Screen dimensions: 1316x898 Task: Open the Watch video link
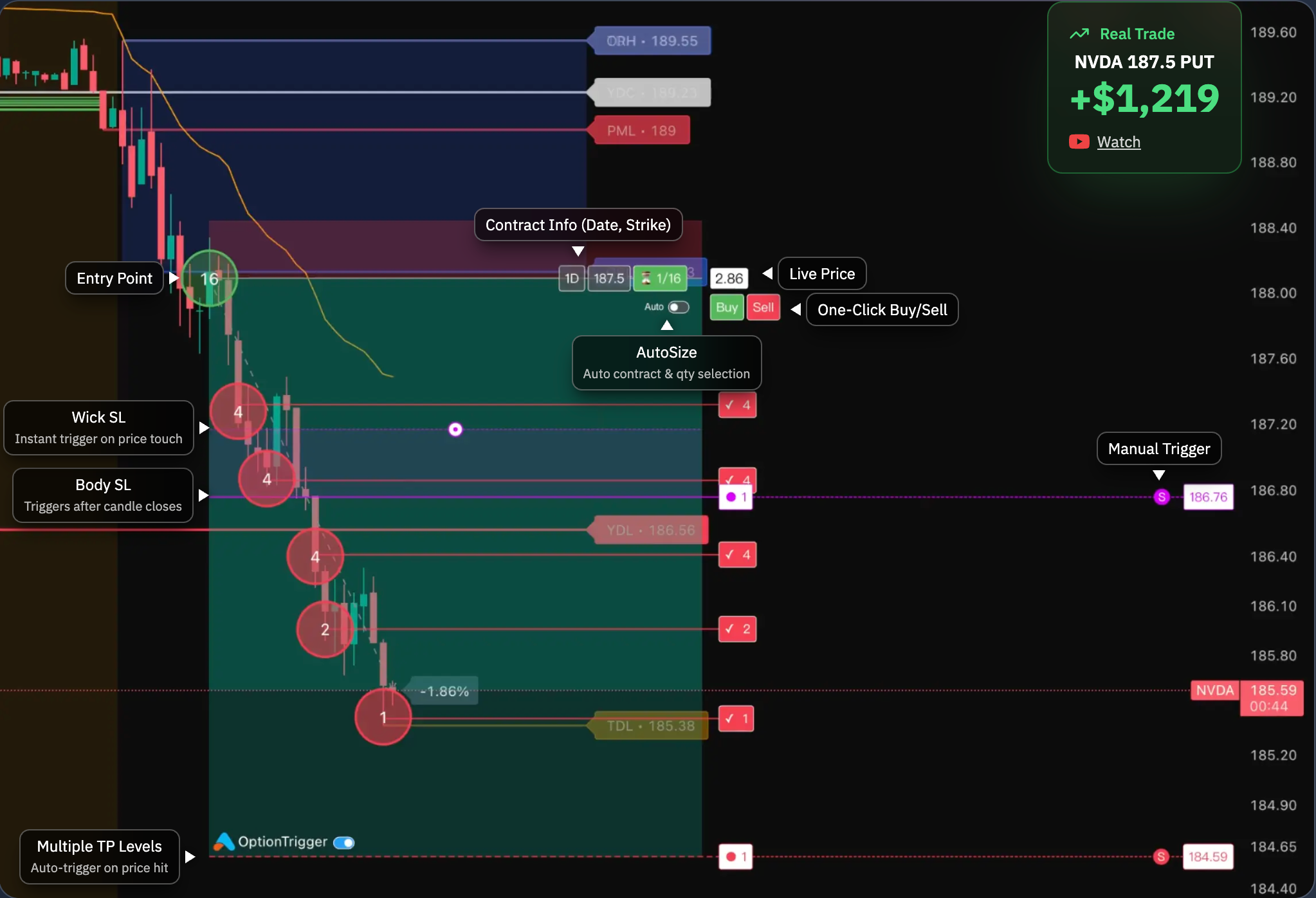point(1119,142)
